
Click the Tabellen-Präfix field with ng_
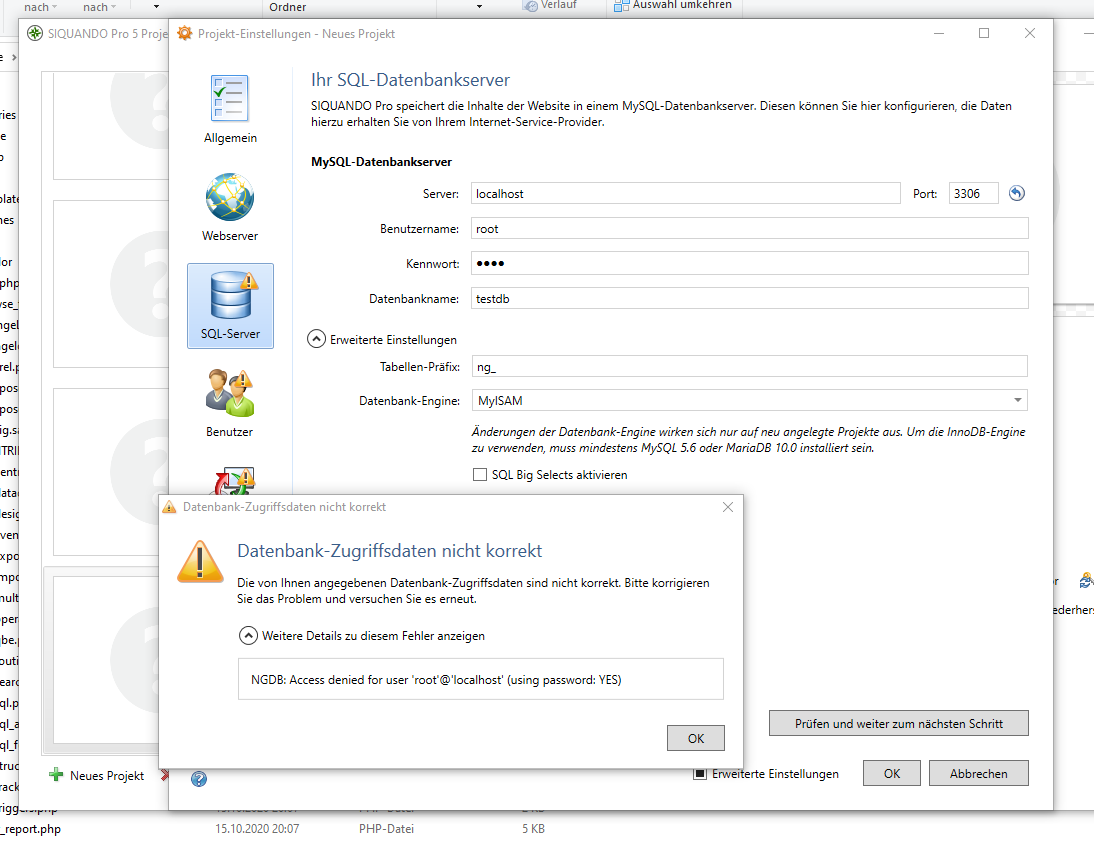coord(749,366)
